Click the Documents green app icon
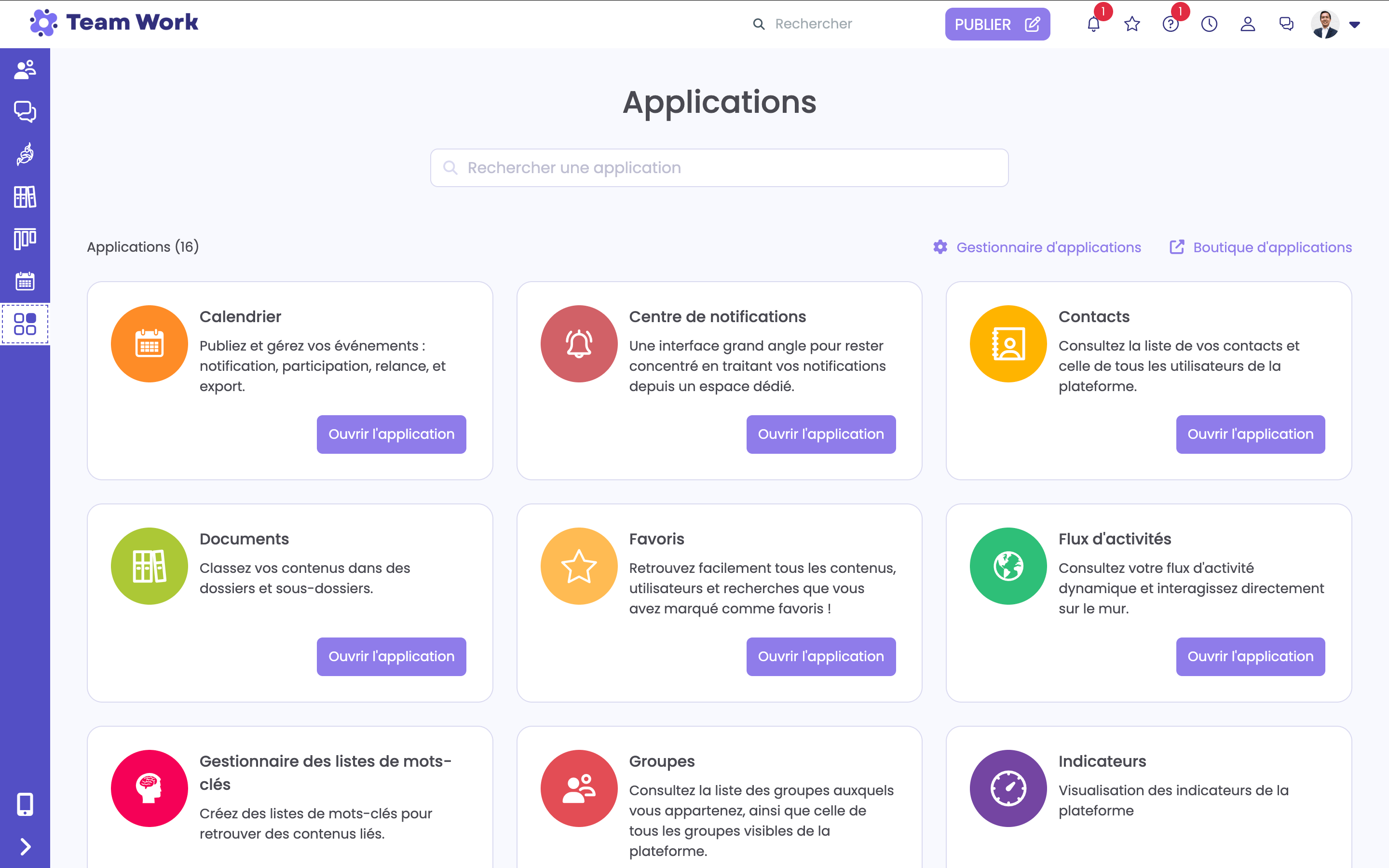The height and width of the screenshot is (868, 1389). tap(149, 566)
